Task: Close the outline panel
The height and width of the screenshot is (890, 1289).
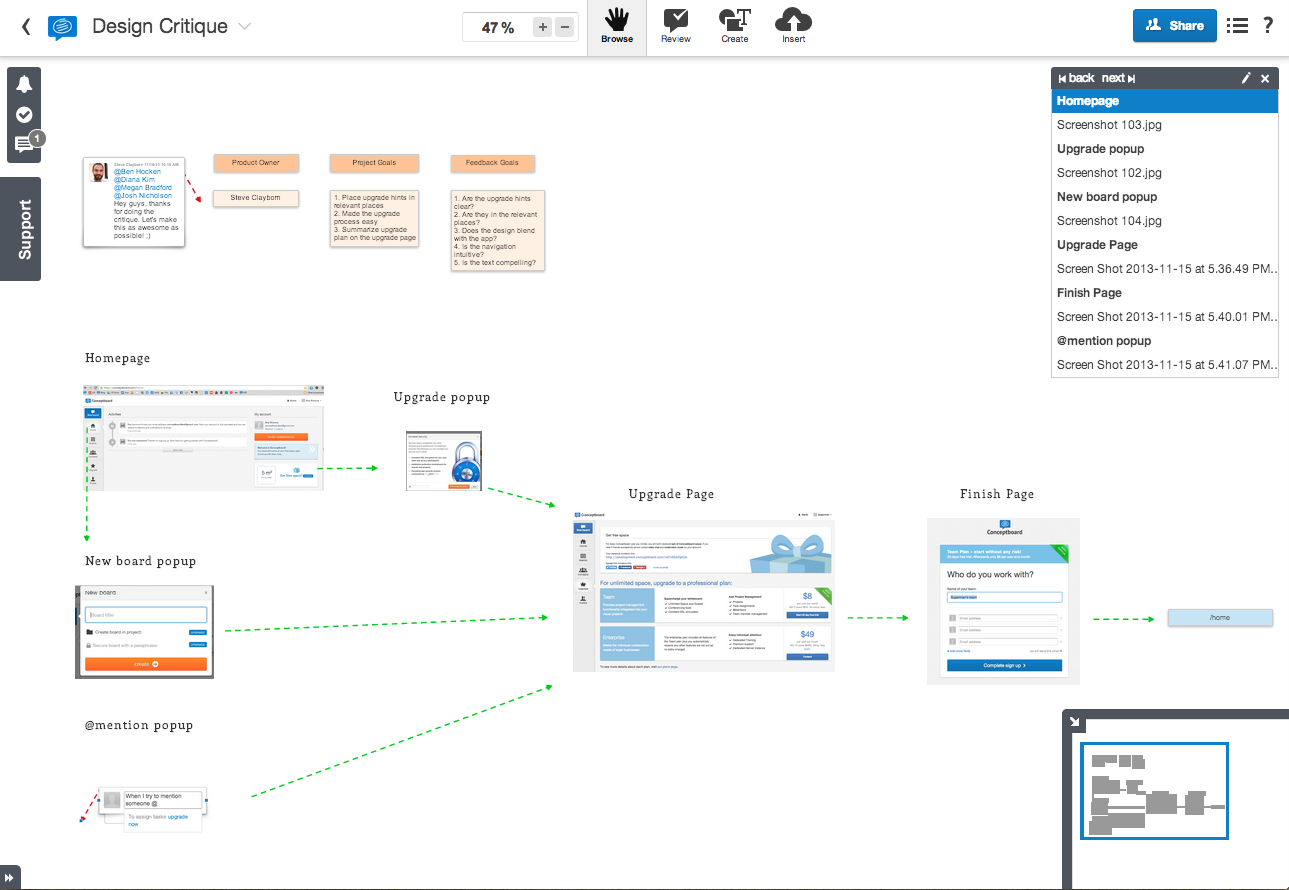Action: [x=1265, y=78]
